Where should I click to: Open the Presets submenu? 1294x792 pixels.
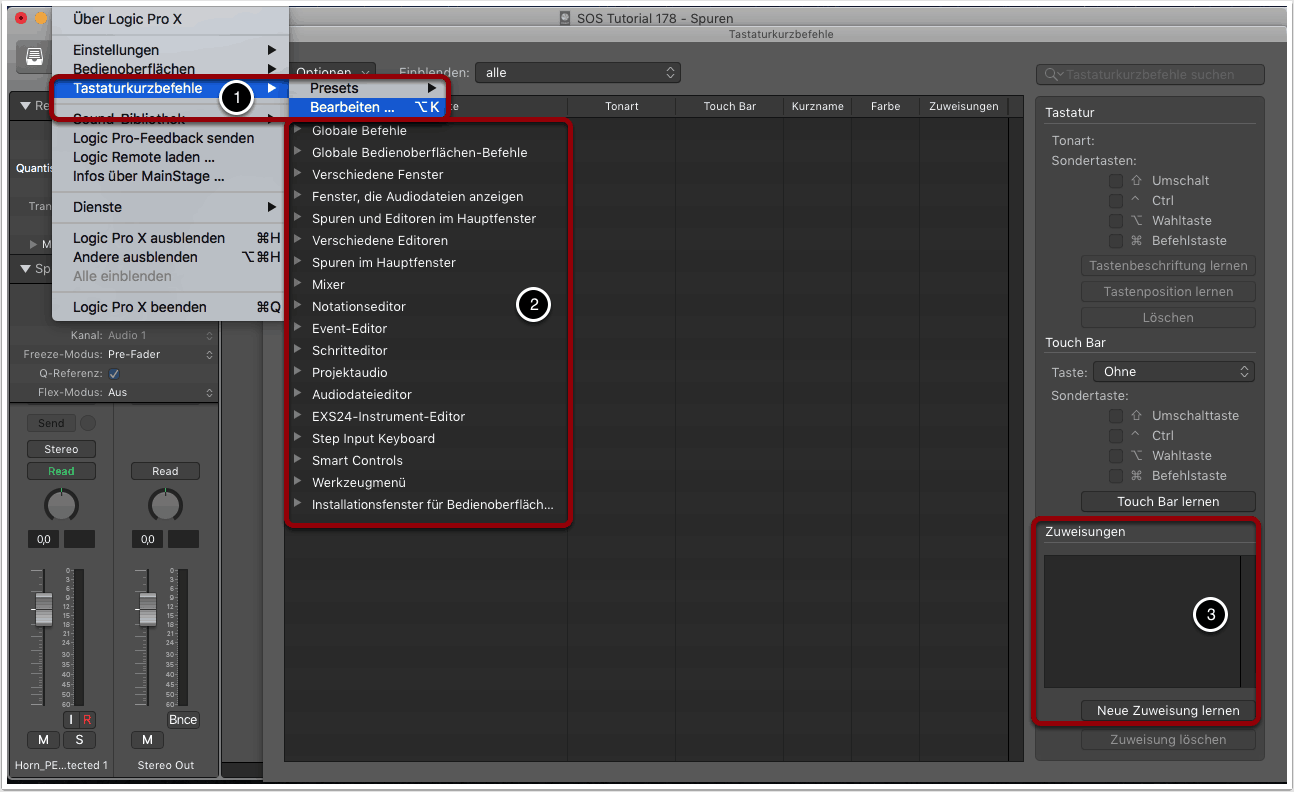369,88
